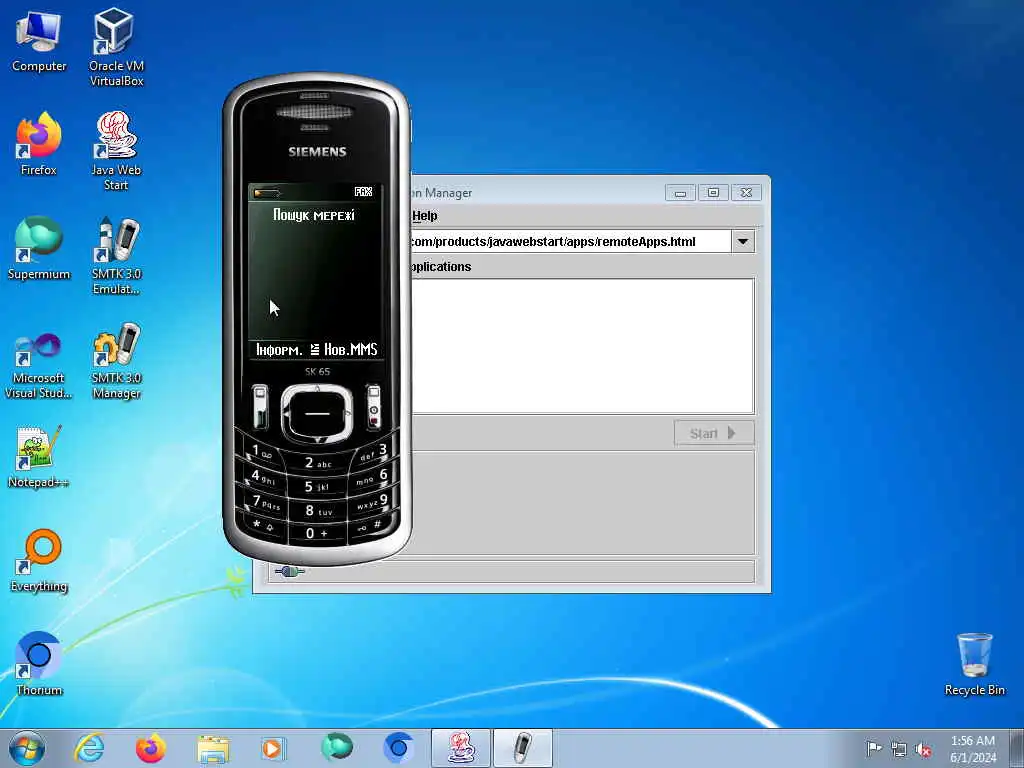Viewport: 1024px width, 768px height.
Task: Select the Інформ. softkey label on phone screen
Action: pyautogui.click(x=279, y=350)
